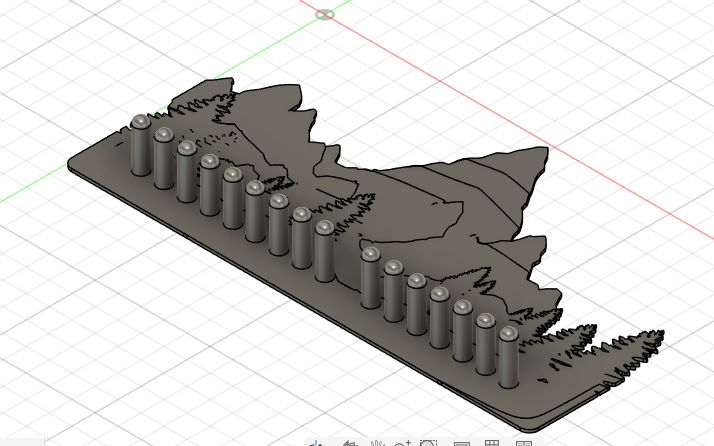Activate the zoom window icon in navigation bar
Image resolution: width=714 pixels, height=446 pixels.
click(x=428, y=443)
